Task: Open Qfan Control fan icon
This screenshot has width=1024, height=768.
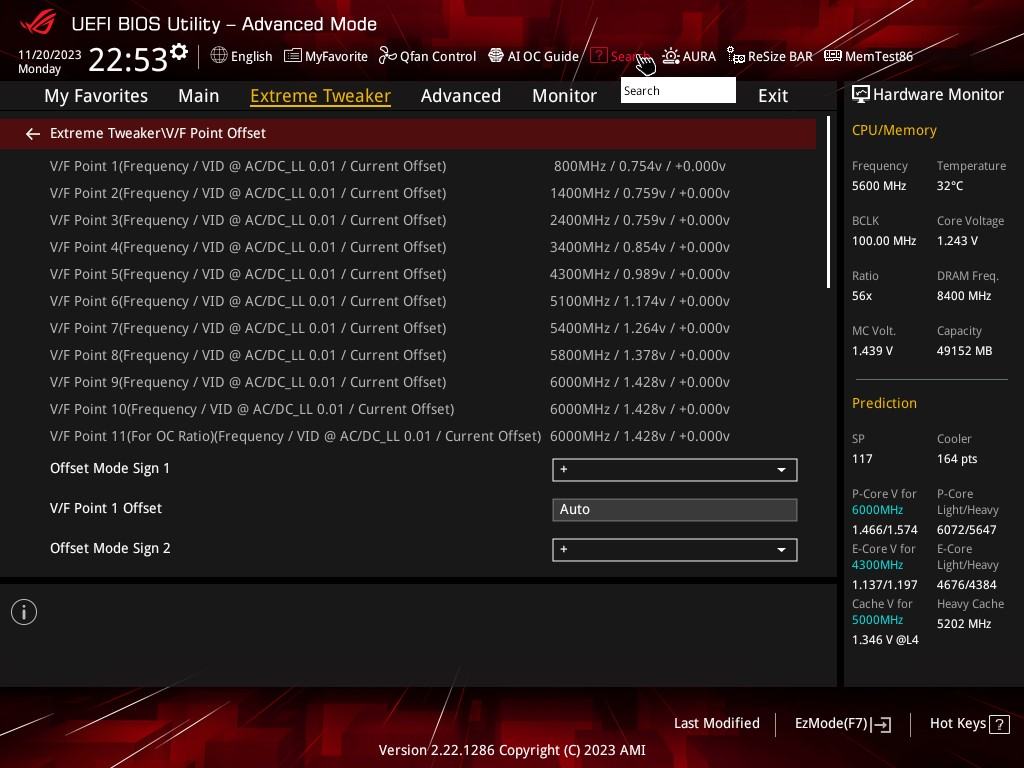Action: click(387, 56)
